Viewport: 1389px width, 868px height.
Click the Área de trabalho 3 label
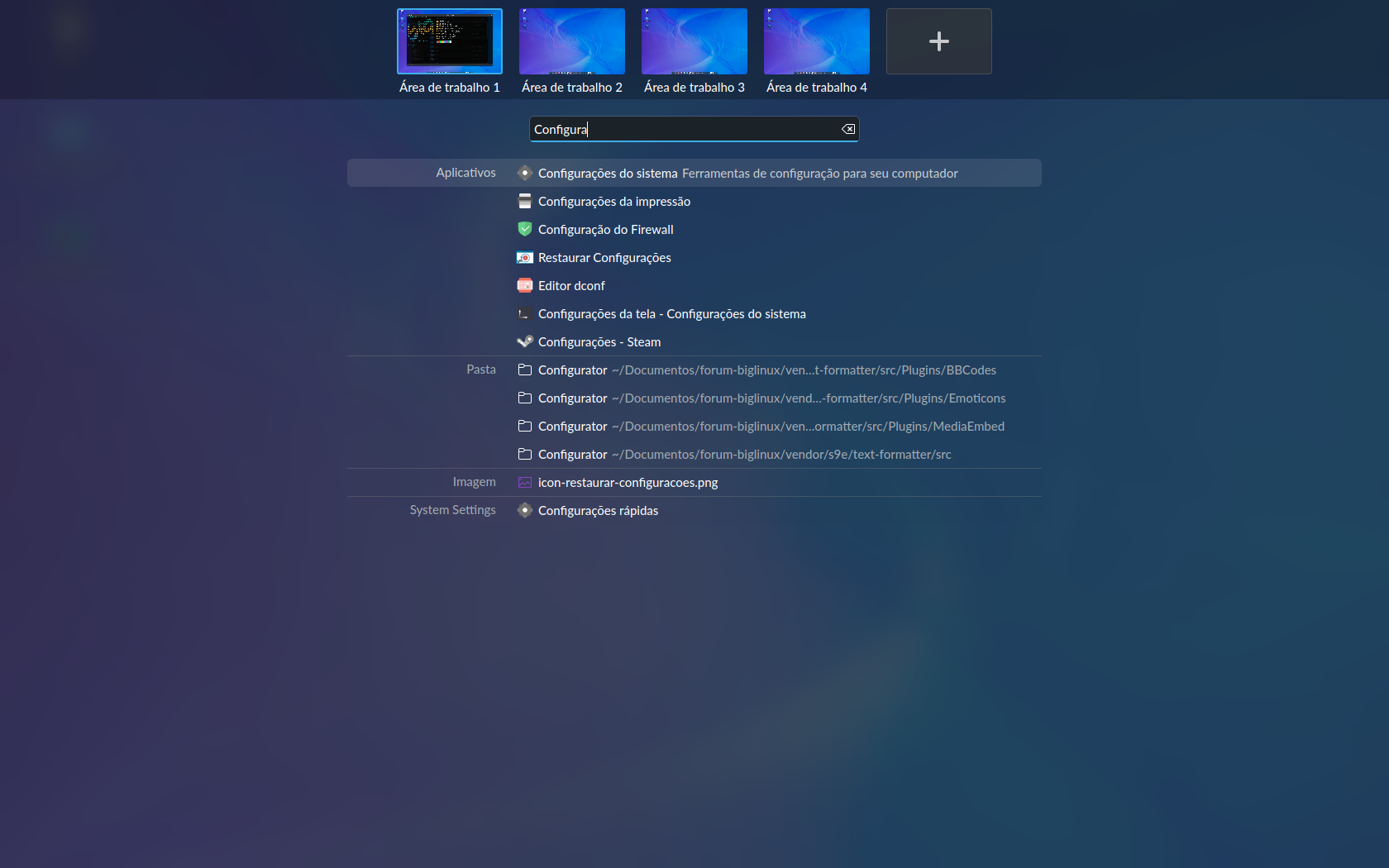(694, 87)
